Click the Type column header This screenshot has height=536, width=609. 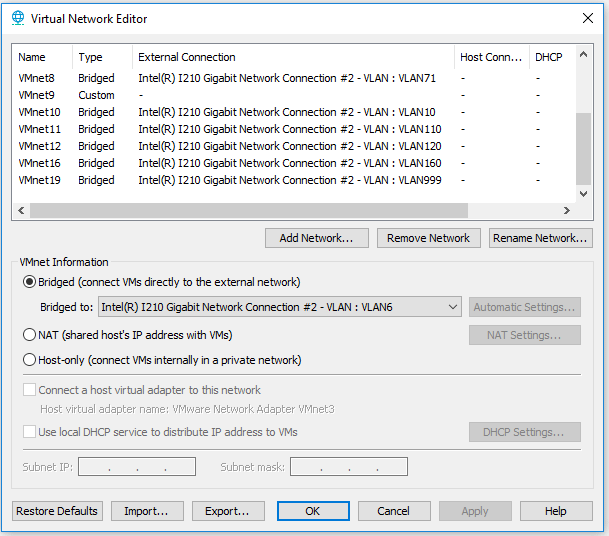click(102, 57)
